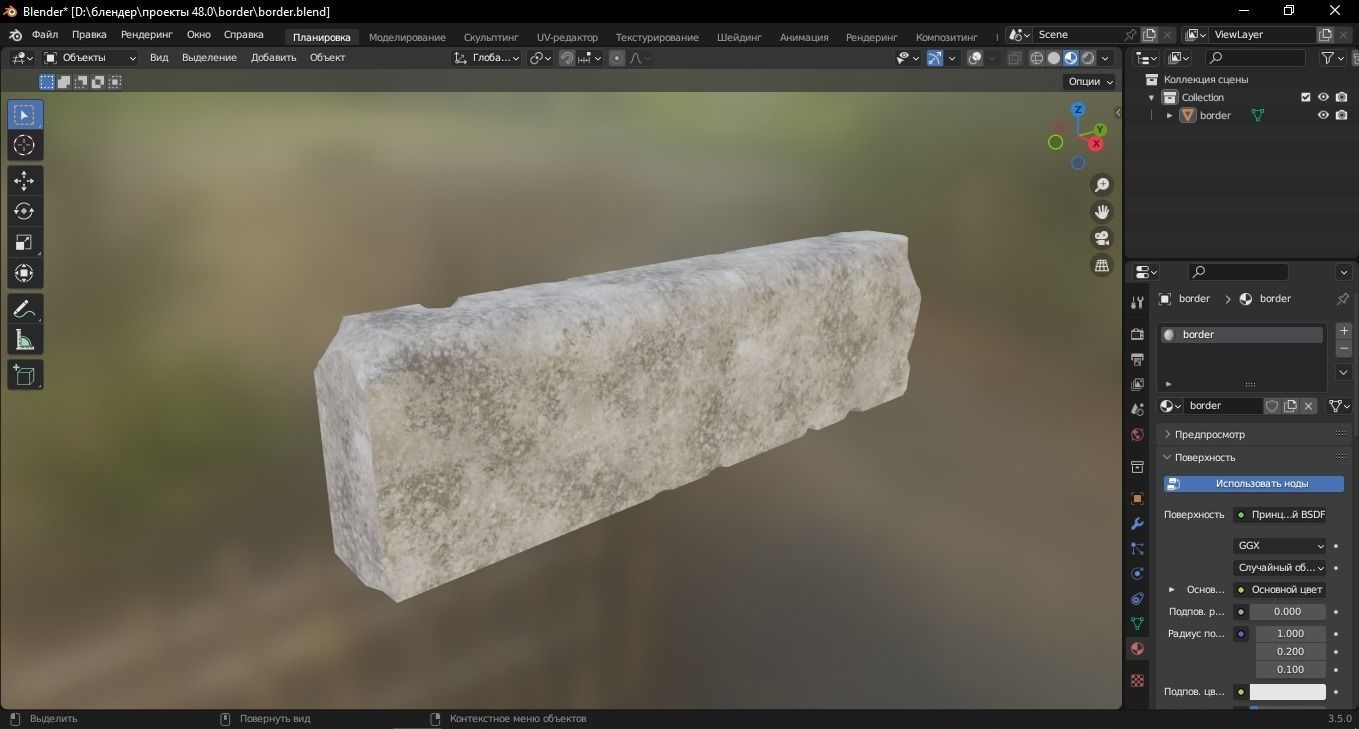
Task: Open the Options dropdown in the viewport
Action: pyautogui.click(x=1090, y=82)
